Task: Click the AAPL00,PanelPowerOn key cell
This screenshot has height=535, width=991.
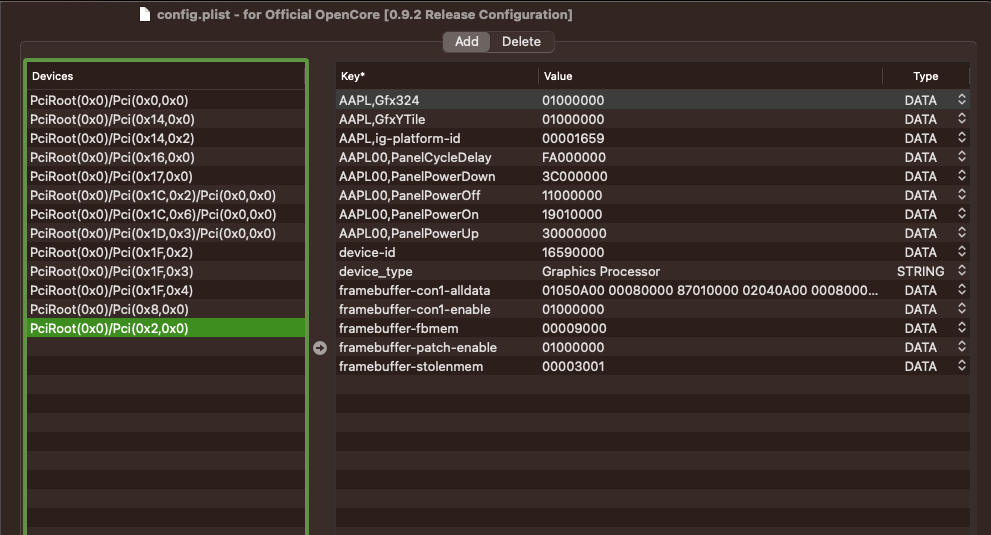Action: 437,214
